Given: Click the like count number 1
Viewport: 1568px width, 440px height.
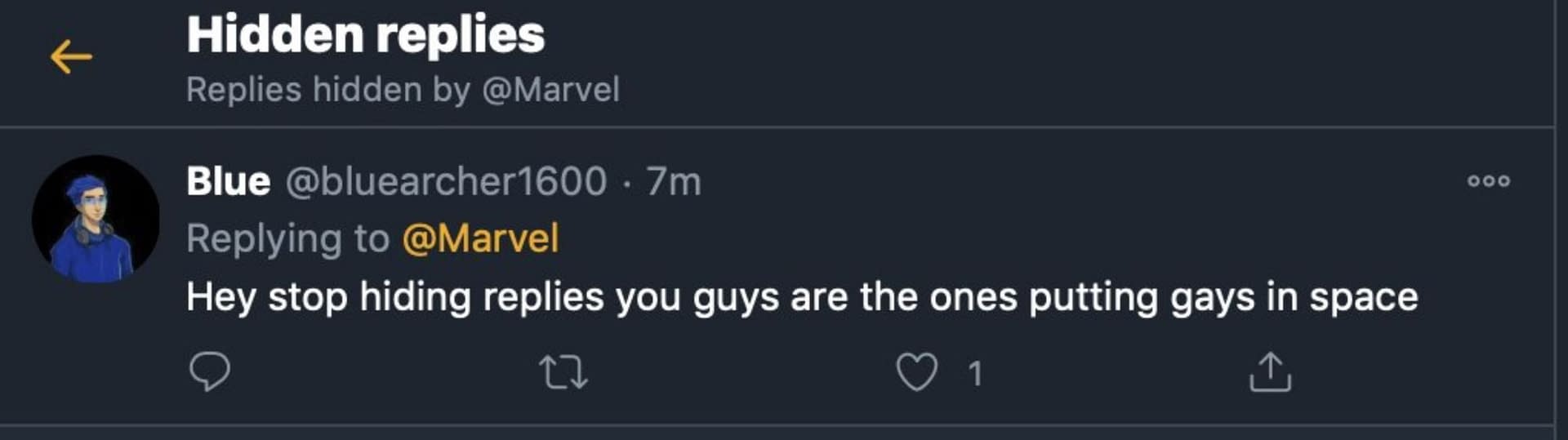Looking at the screenshot, I should (974, 374).
